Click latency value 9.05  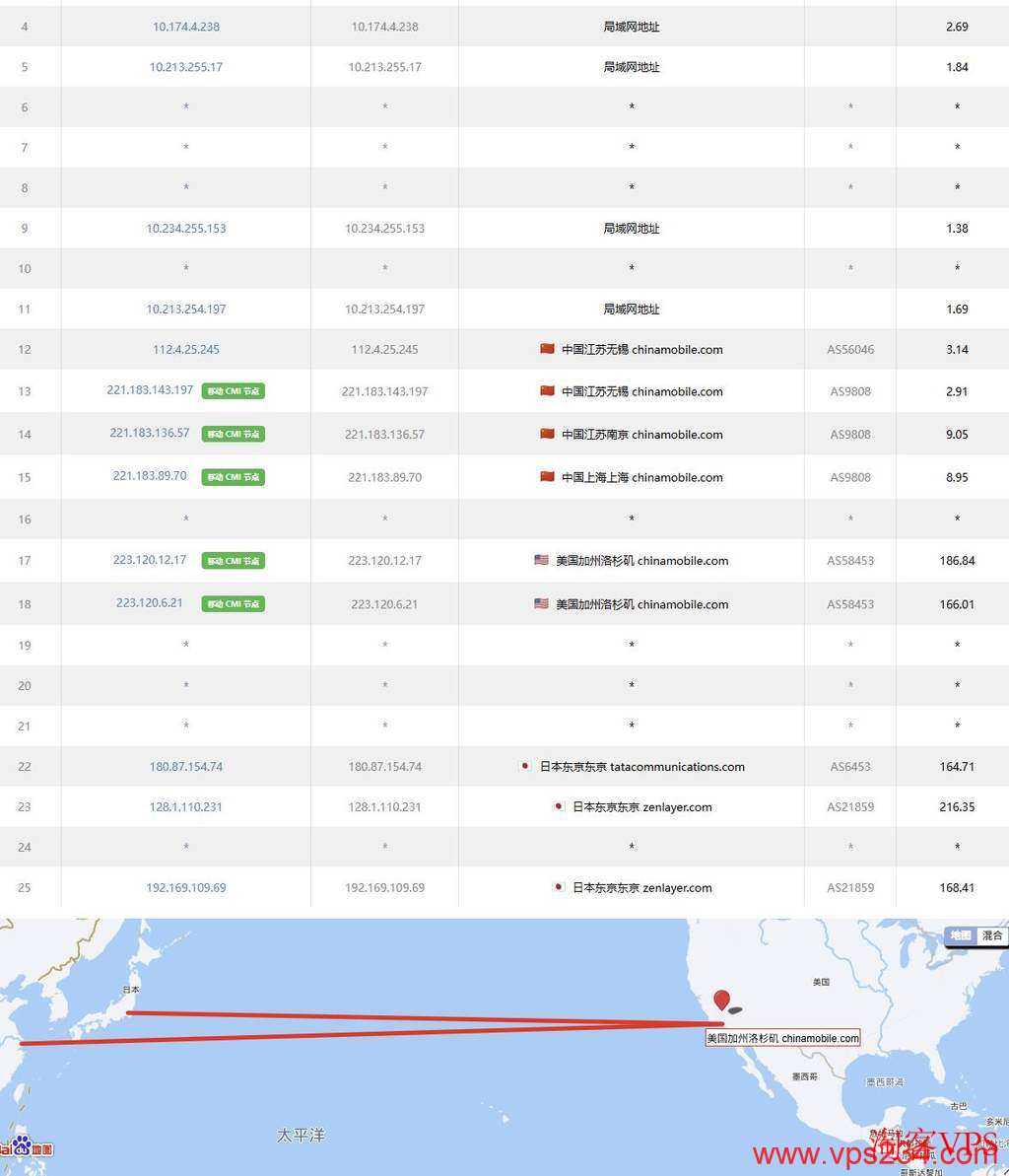(958, 435)
